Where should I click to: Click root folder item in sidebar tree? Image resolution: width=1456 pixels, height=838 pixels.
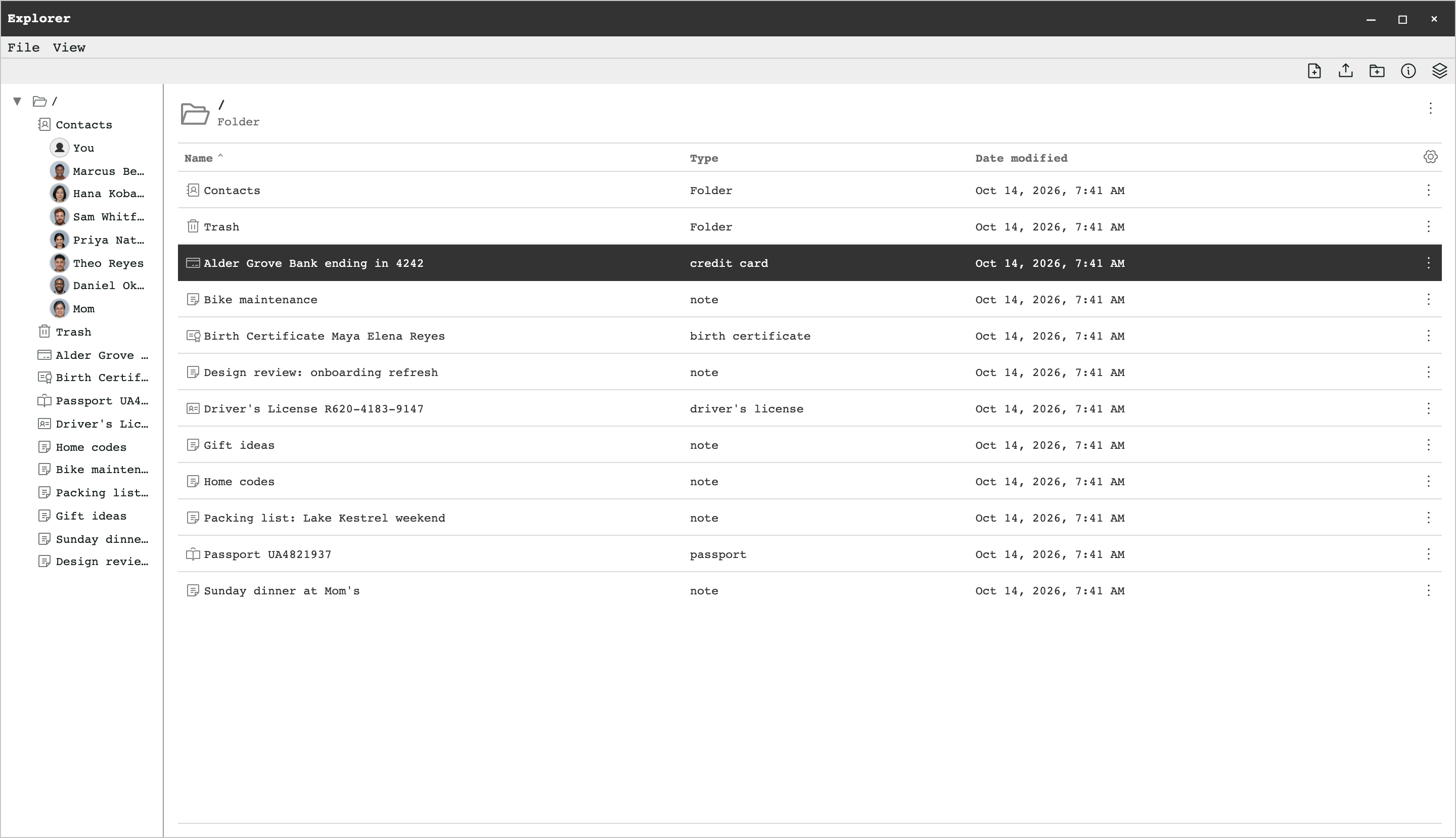tap(45, 101)
